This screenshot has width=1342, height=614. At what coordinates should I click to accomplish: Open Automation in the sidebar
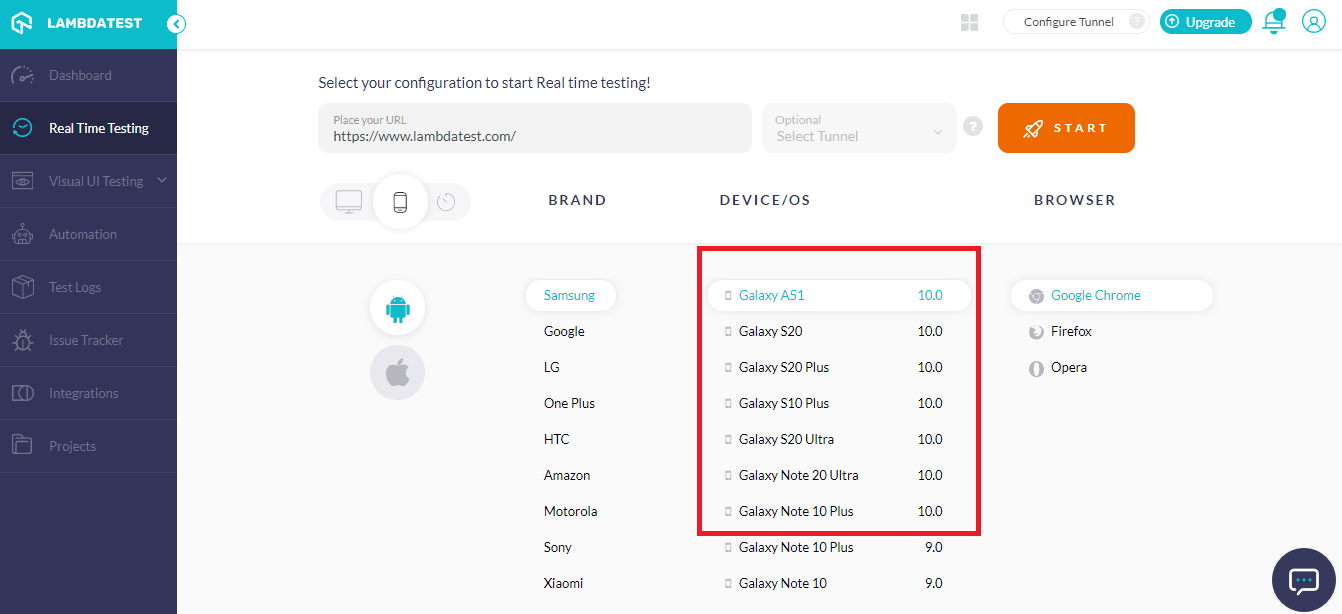pos(83,234)
